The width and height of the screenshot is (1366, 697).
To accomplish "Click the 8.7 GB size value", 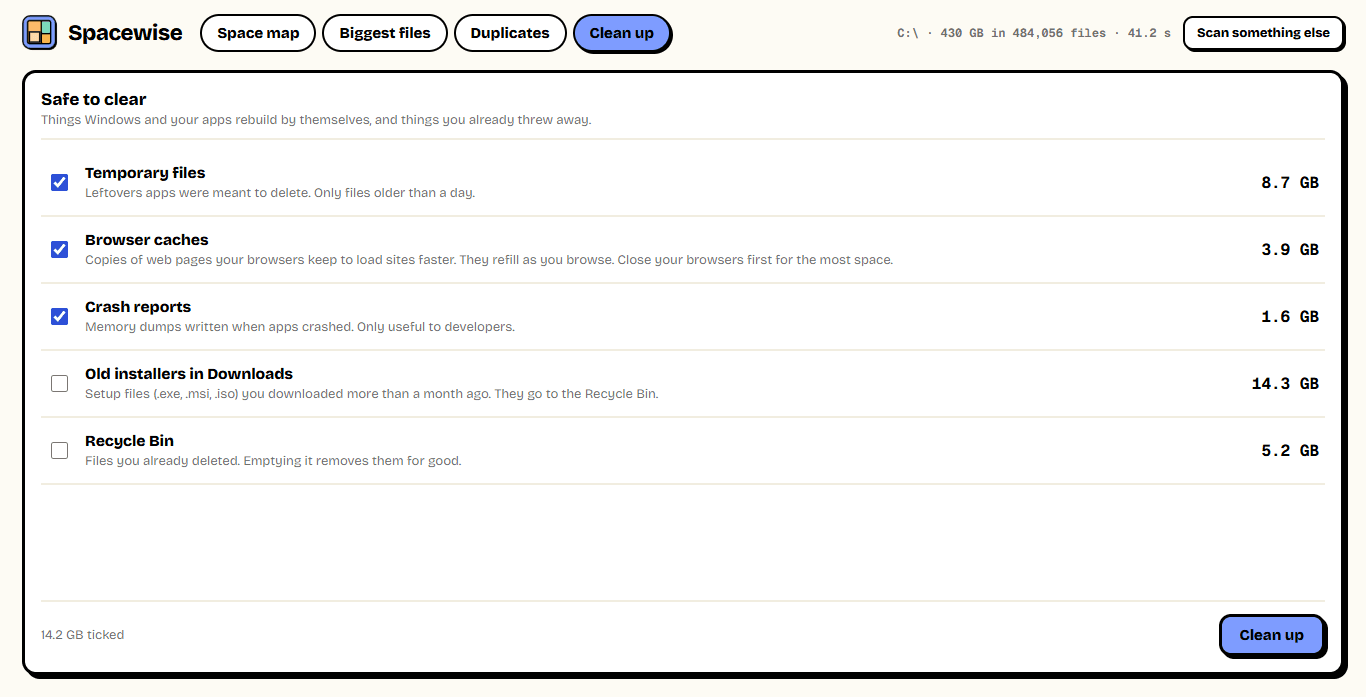I will click(x=1290, y=183).
